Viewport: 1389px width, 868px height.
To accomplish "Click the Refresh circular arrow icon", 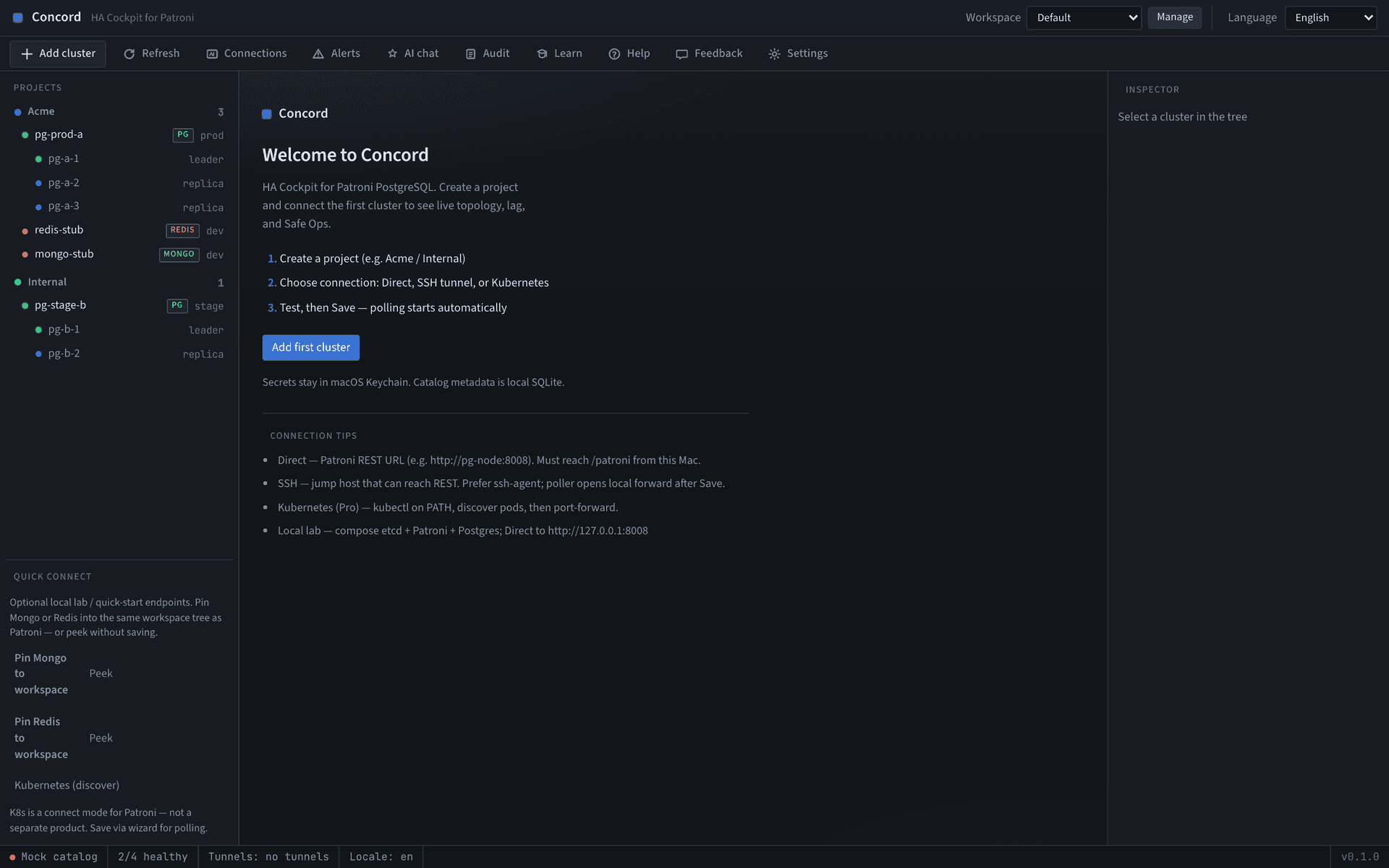I will [x=129, y=54].
